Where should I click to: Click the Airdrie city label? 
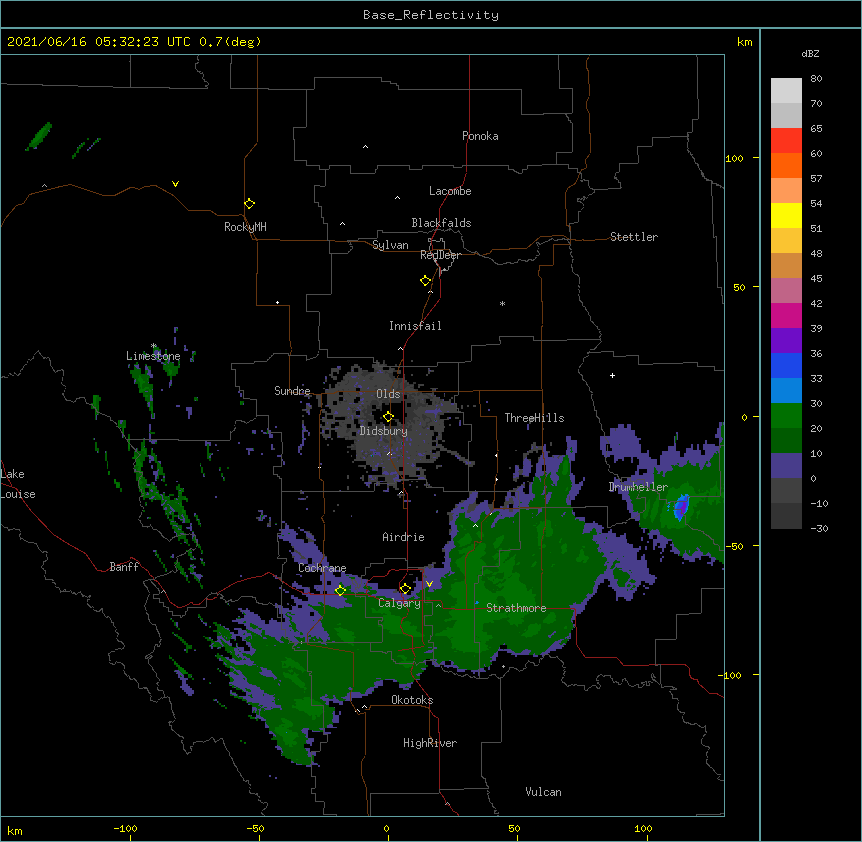pyautogui.click(x=404, y=537)
